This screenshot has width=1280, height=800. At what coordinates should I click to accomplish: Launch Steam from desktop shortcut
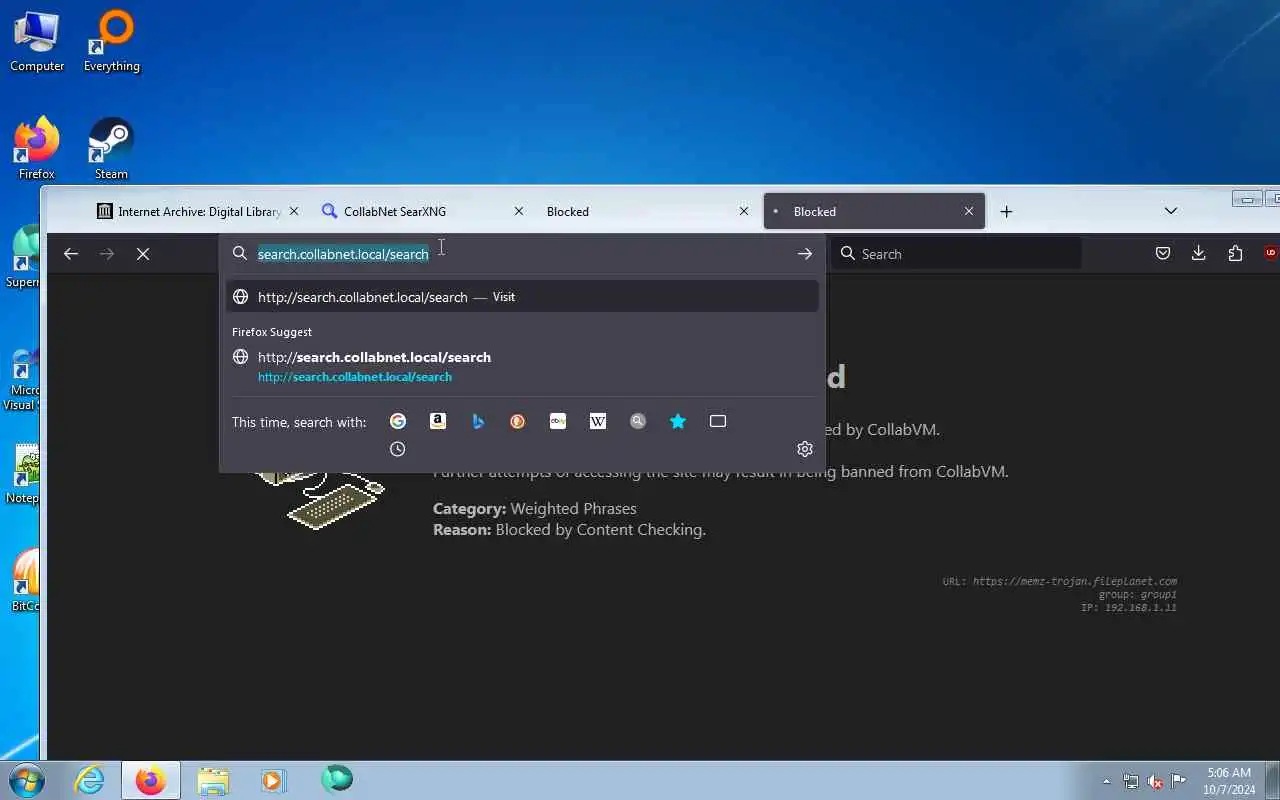coord(111,149)
